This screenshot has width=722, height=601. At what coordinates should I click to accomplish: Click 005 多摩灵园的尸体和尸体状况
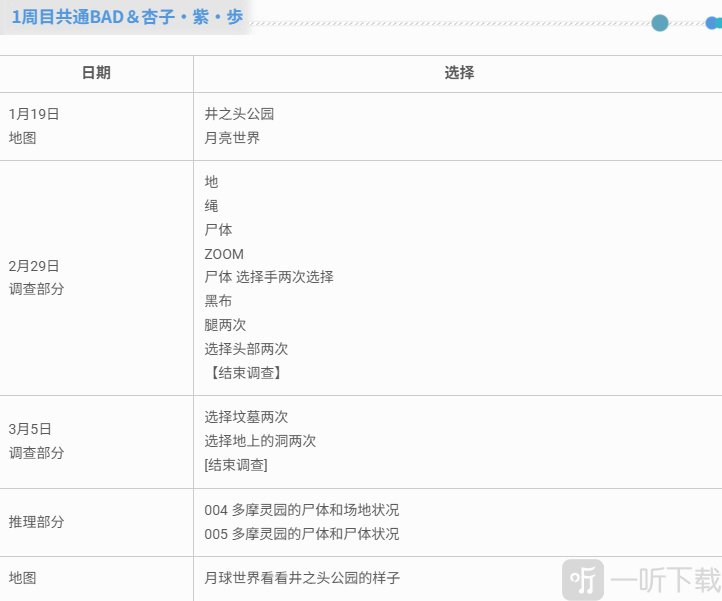(x=302, y=534)
